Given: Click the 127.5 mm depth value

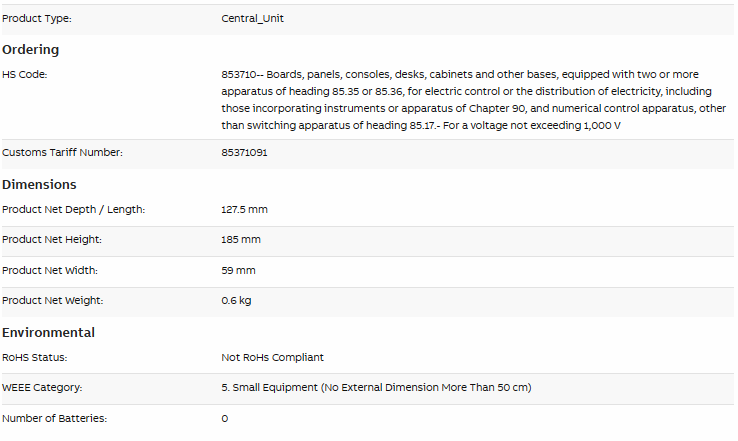Looking at the screenshot, I should point(244,209).
